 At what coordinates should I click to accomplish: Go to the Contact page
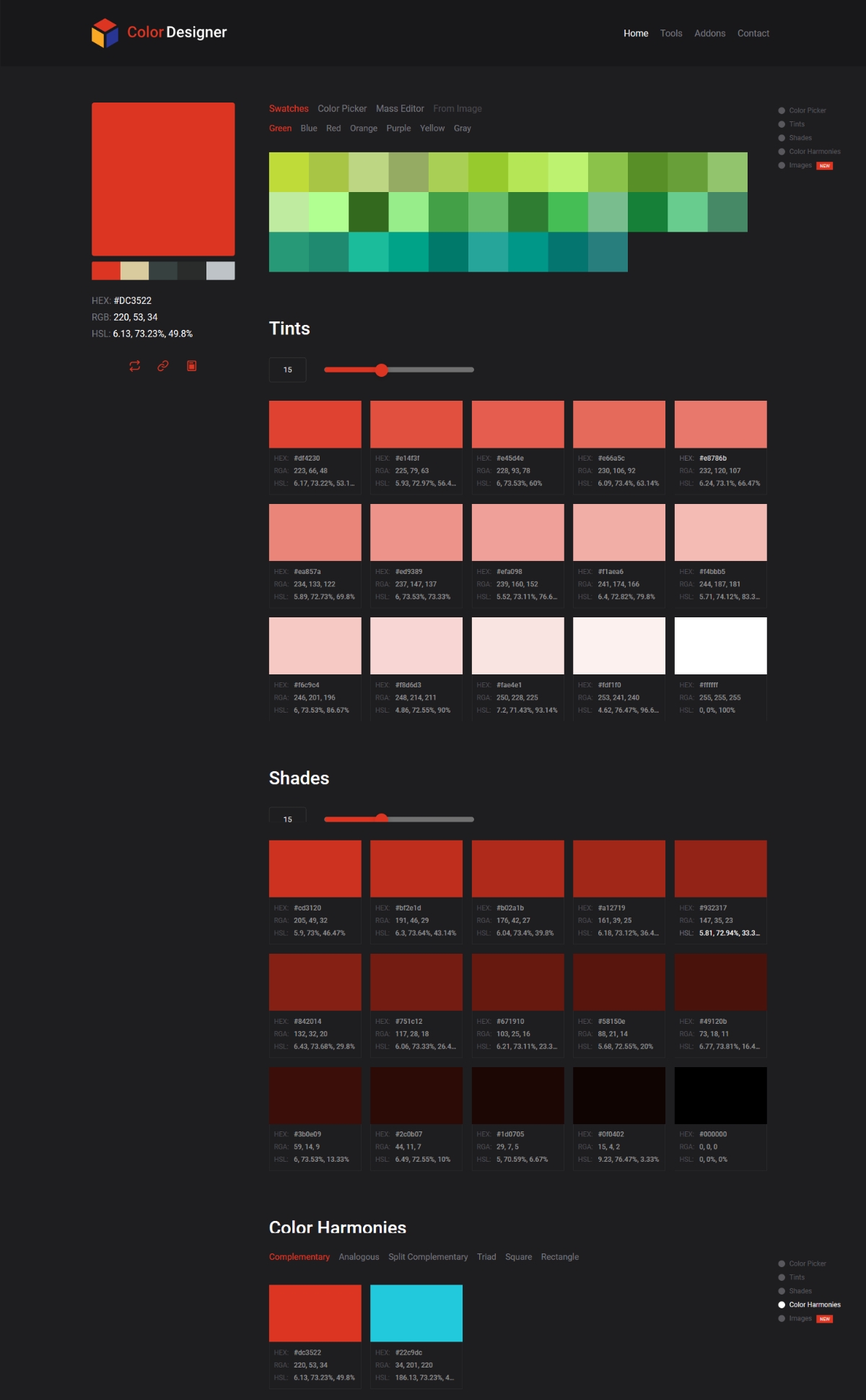click(x=753, y=33)
